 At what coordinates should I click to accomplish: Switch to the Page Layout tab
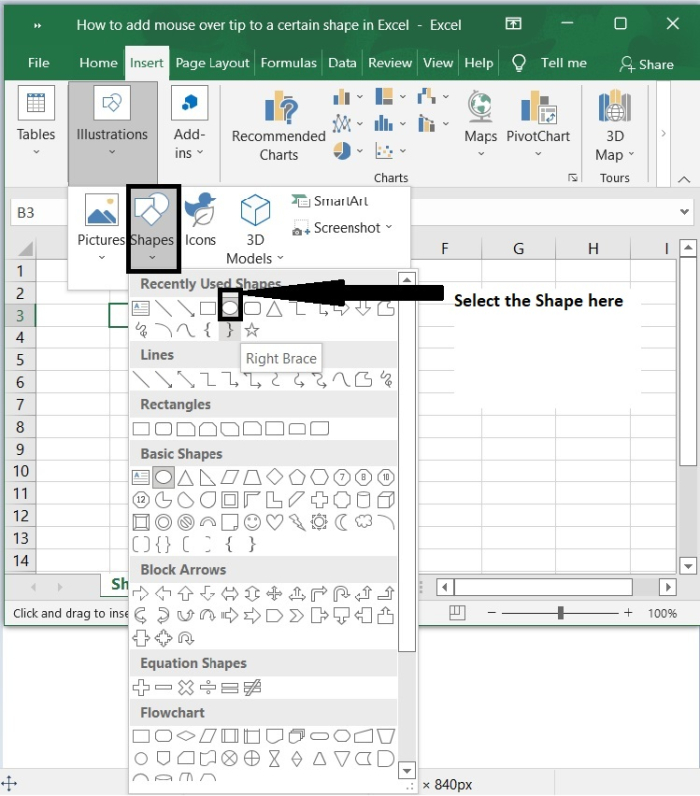tap(212, 63)
